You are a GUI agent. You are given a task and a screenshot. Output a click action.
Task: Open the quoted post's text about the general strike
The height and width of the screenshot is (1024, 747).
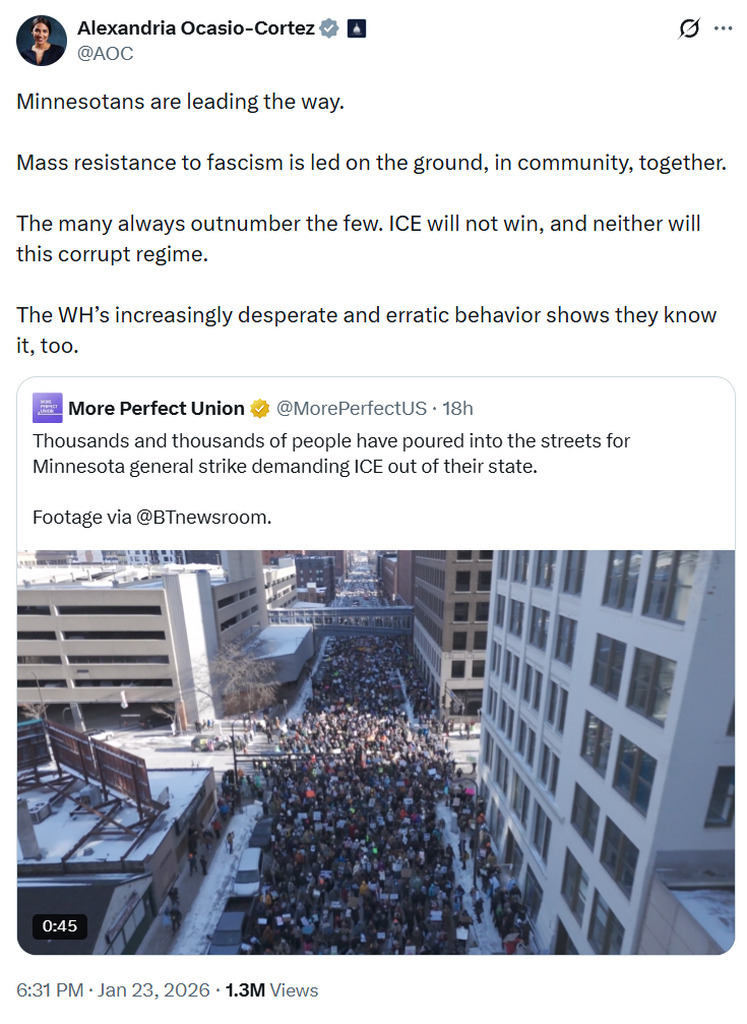click(331, 453)
